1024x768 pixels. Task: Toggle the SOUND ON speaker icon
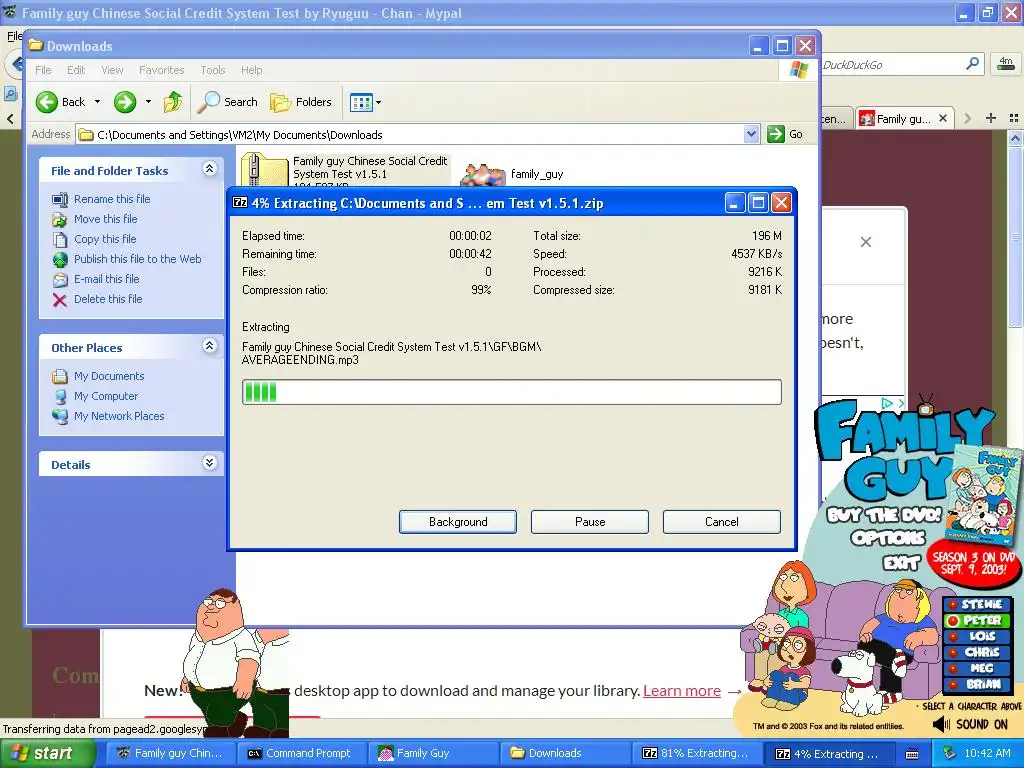click(x=941, y=724)
